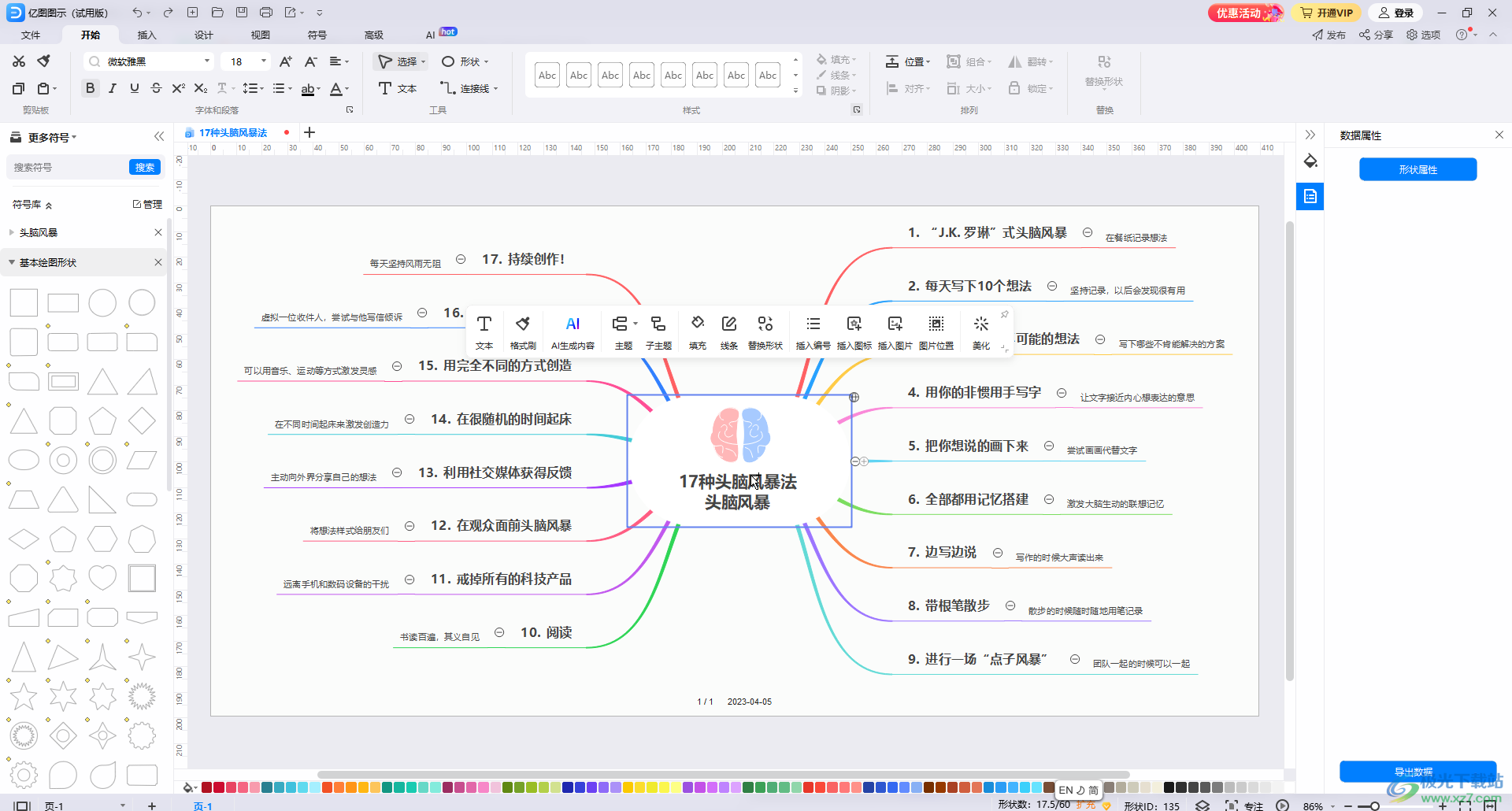Click 管理 in symbol library
Viewport: 1512px width, 811px height.
147,204
